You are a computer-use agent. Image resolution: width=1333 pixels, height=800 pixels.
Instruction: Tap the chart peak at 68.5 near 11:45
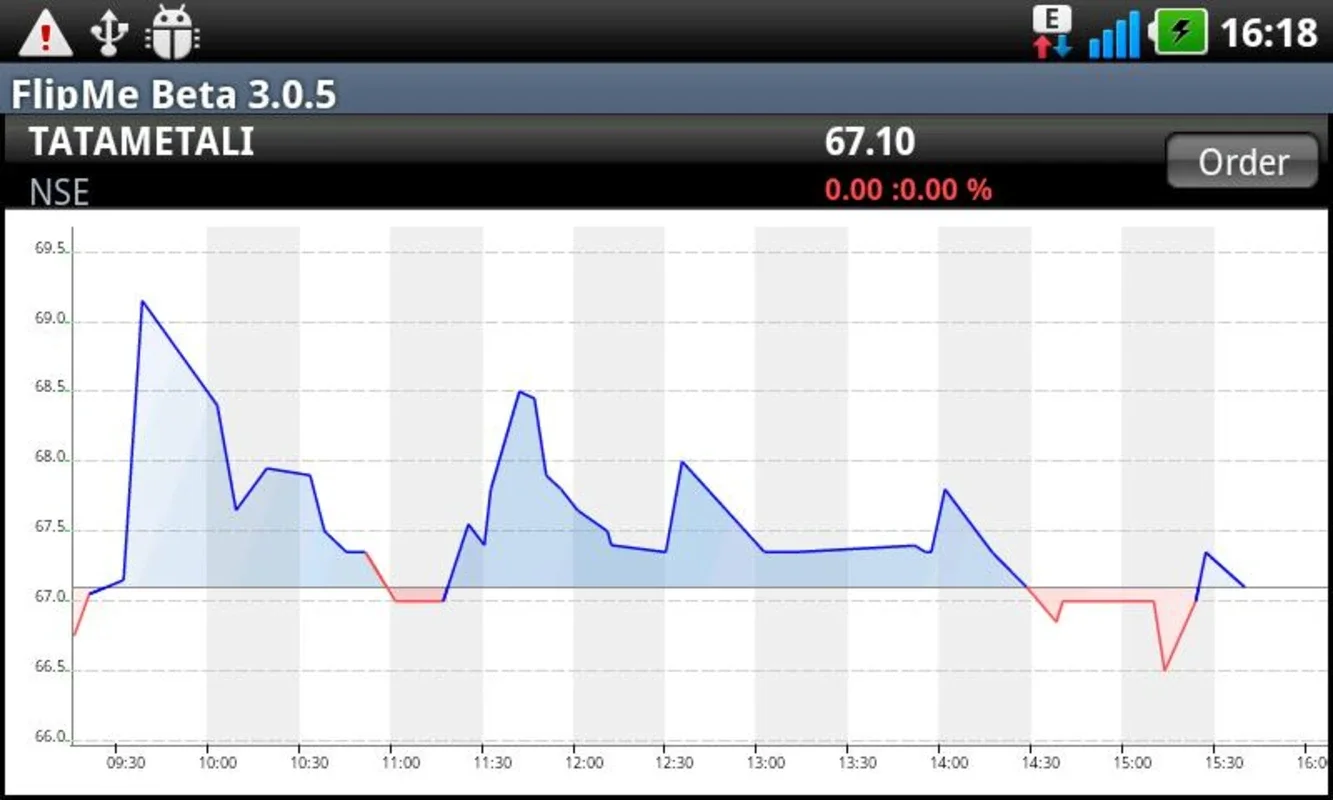[520, 392]
